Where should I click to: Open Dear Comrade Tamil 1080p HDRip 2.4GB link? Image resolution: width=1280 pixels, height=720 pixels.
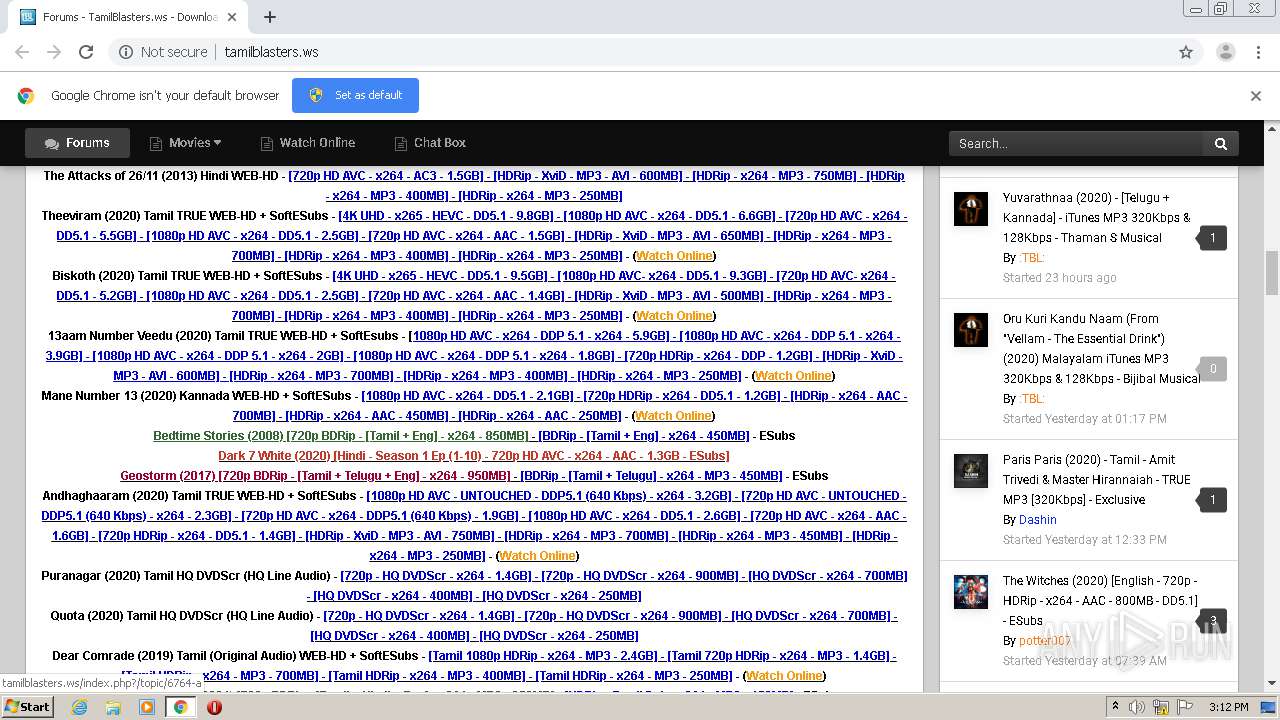[543, 656]
